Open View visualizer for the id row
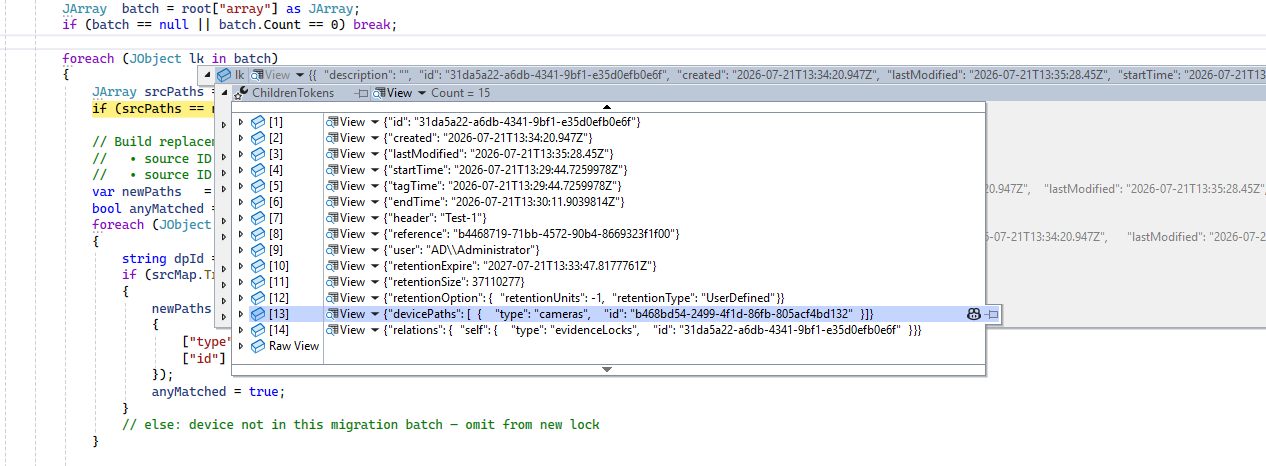Viewport: 1266px width, 466px height. (347, 123)
